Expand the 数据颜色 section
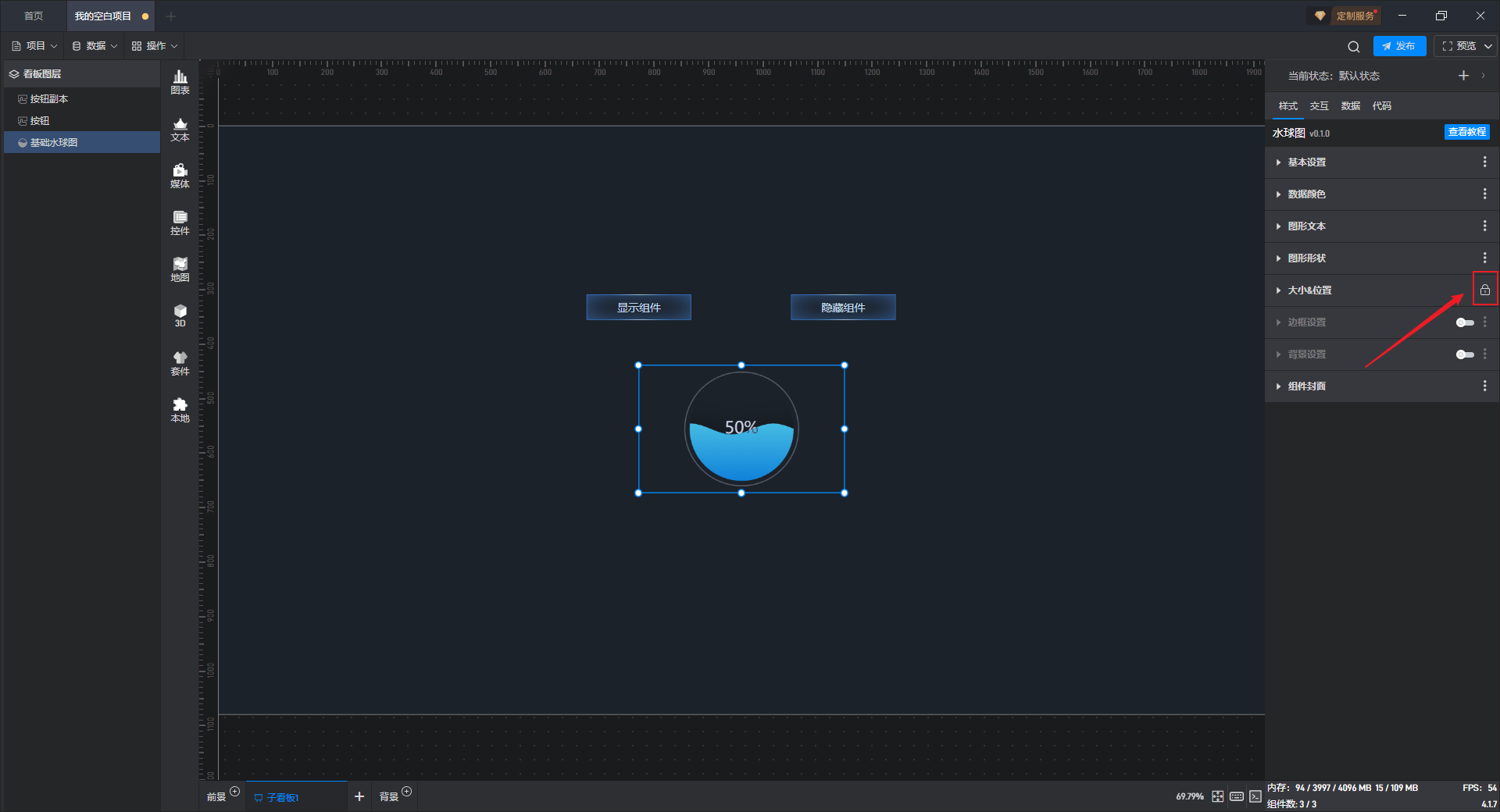Screen dimensions: 1500x812 1306,194
